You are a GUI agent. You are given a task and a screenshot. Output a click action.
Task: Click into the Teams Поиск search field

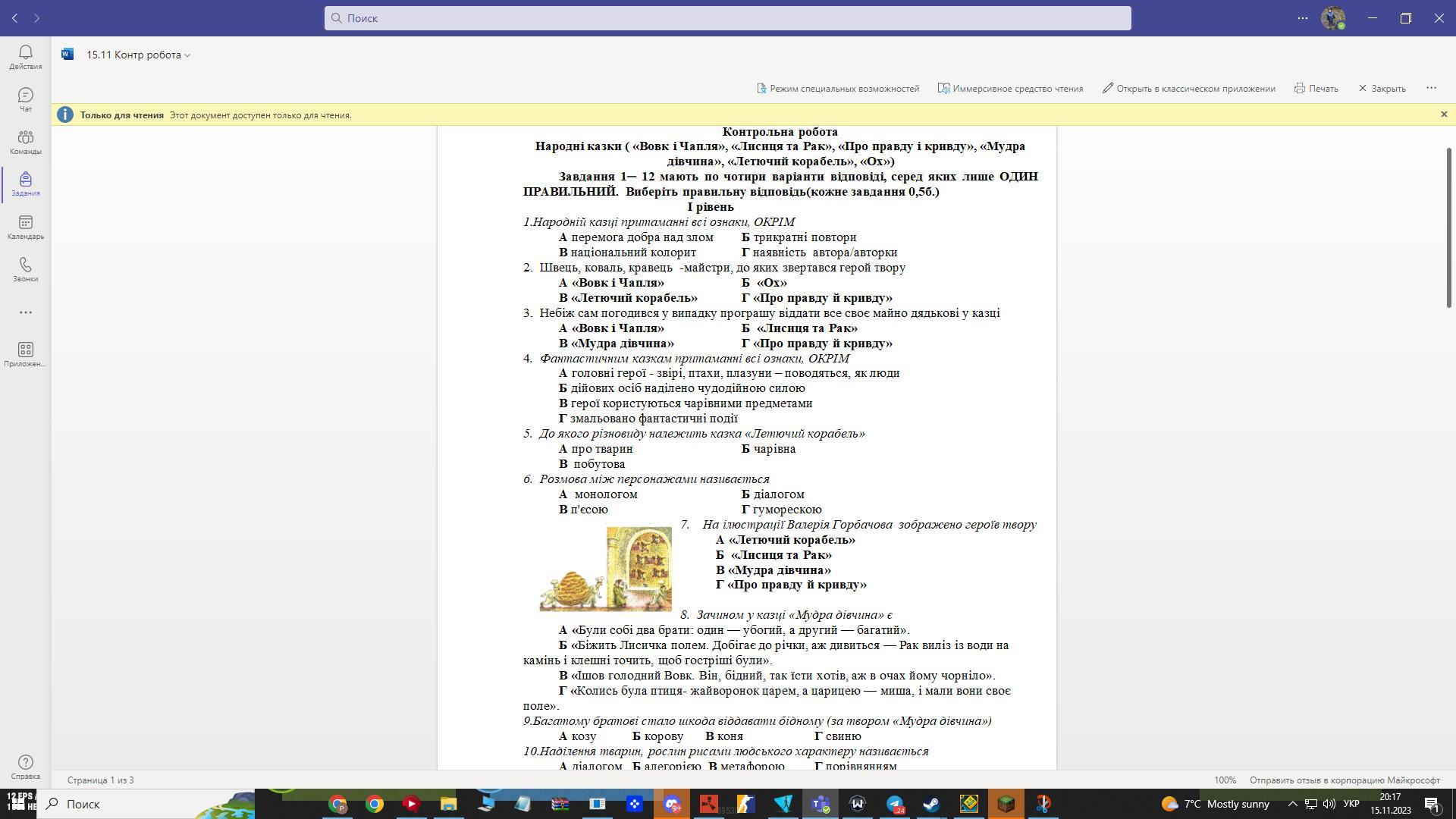click(x=728, y=18)
